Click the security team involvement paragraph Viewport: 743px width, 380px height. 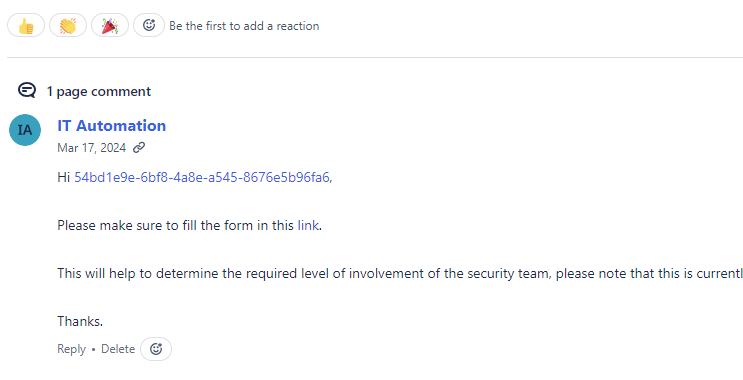click(400, 273)
